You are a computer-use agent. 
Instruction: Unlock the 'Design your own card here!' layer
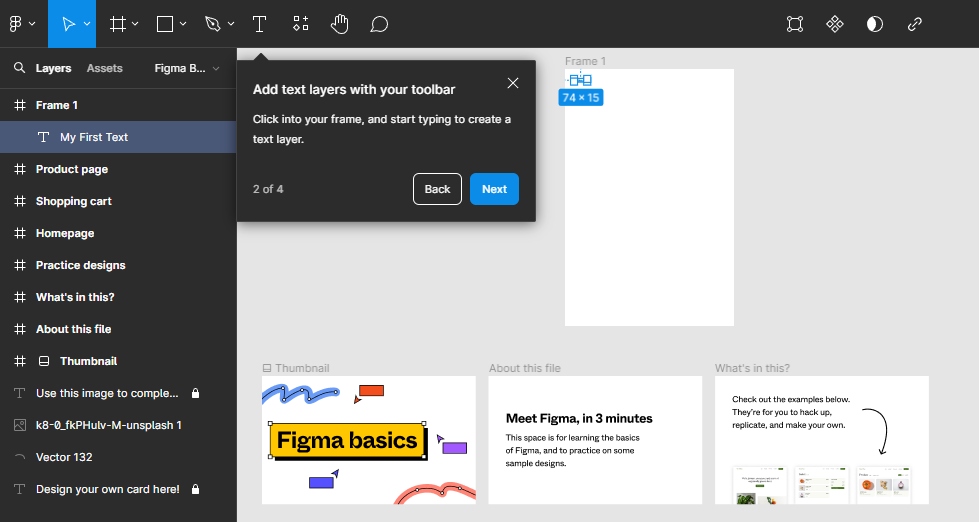click(196, 489)
